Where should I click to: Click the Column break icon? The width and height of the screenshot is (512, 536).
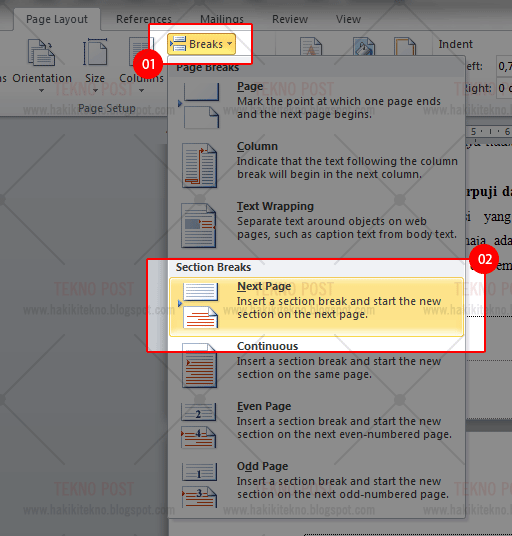click(200, 165)
